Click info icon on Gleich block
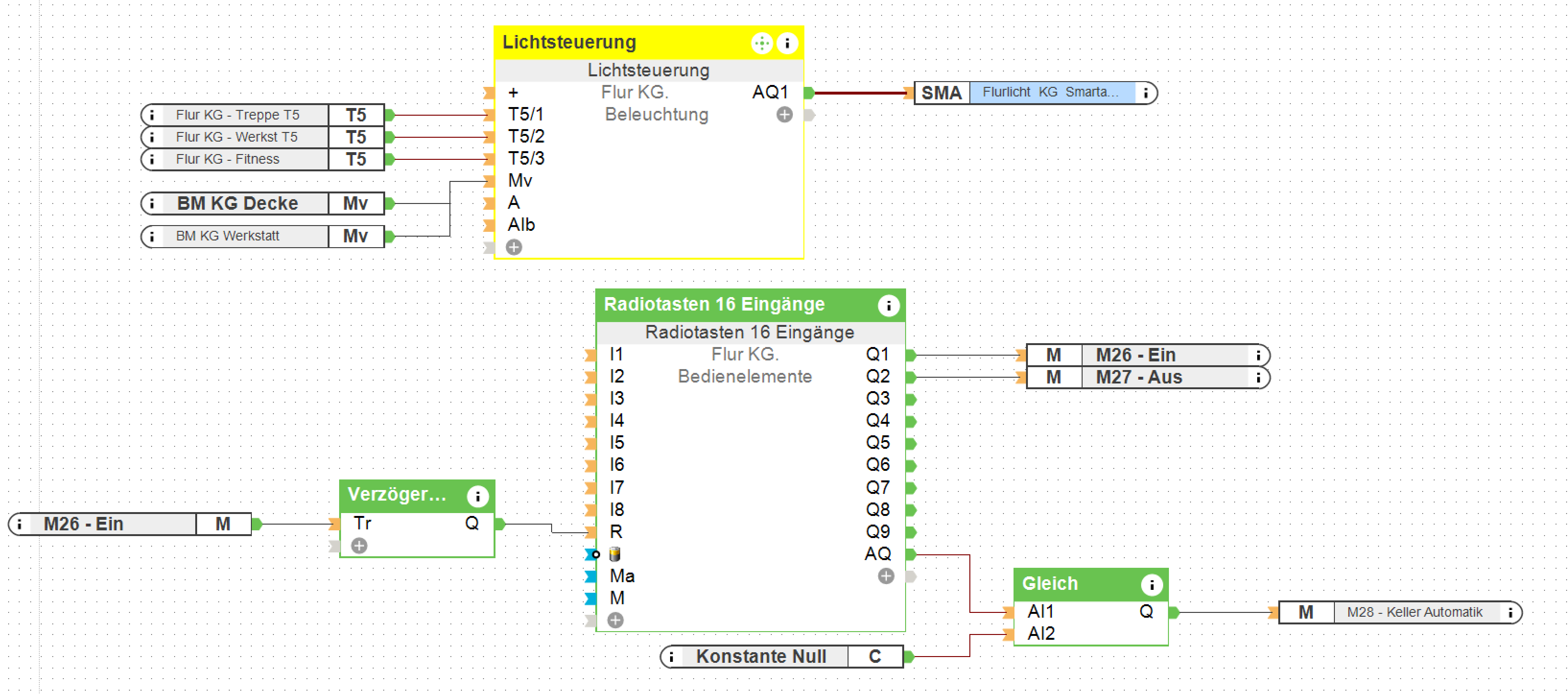The image size is (1568, 694). pos(1151,585)
